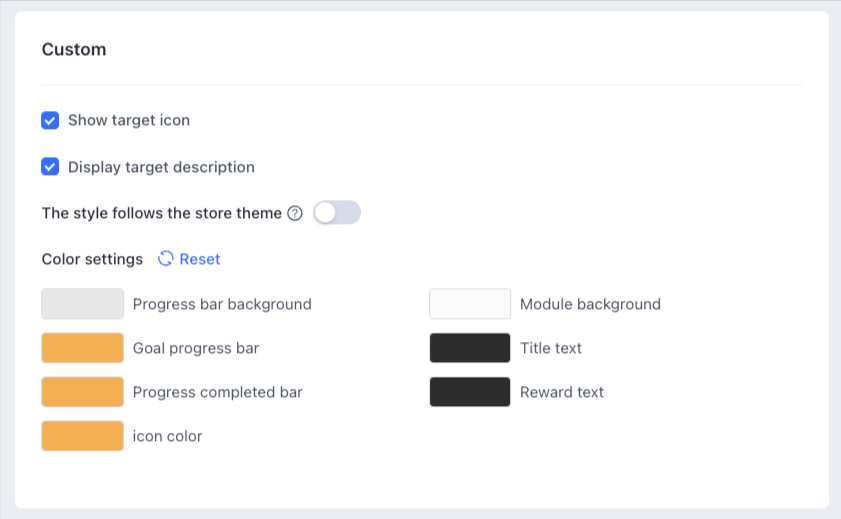Image resolution: width=841 pixels, height=519 pixels.
Task: Click the "Custom" section heading
Action: coord(74,49)
